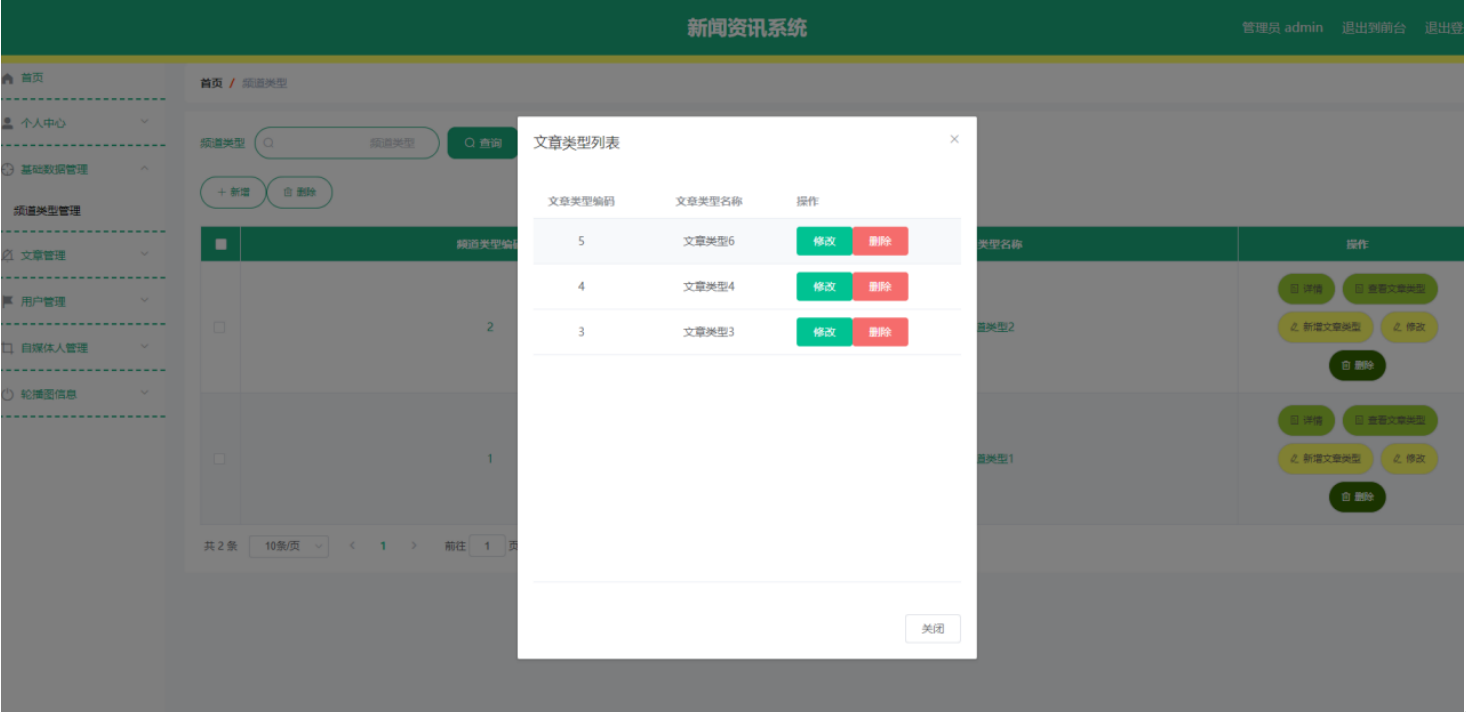
Task: Click the X icon to close 文章类型列表 dialog
Action: (x=953, y=139)
